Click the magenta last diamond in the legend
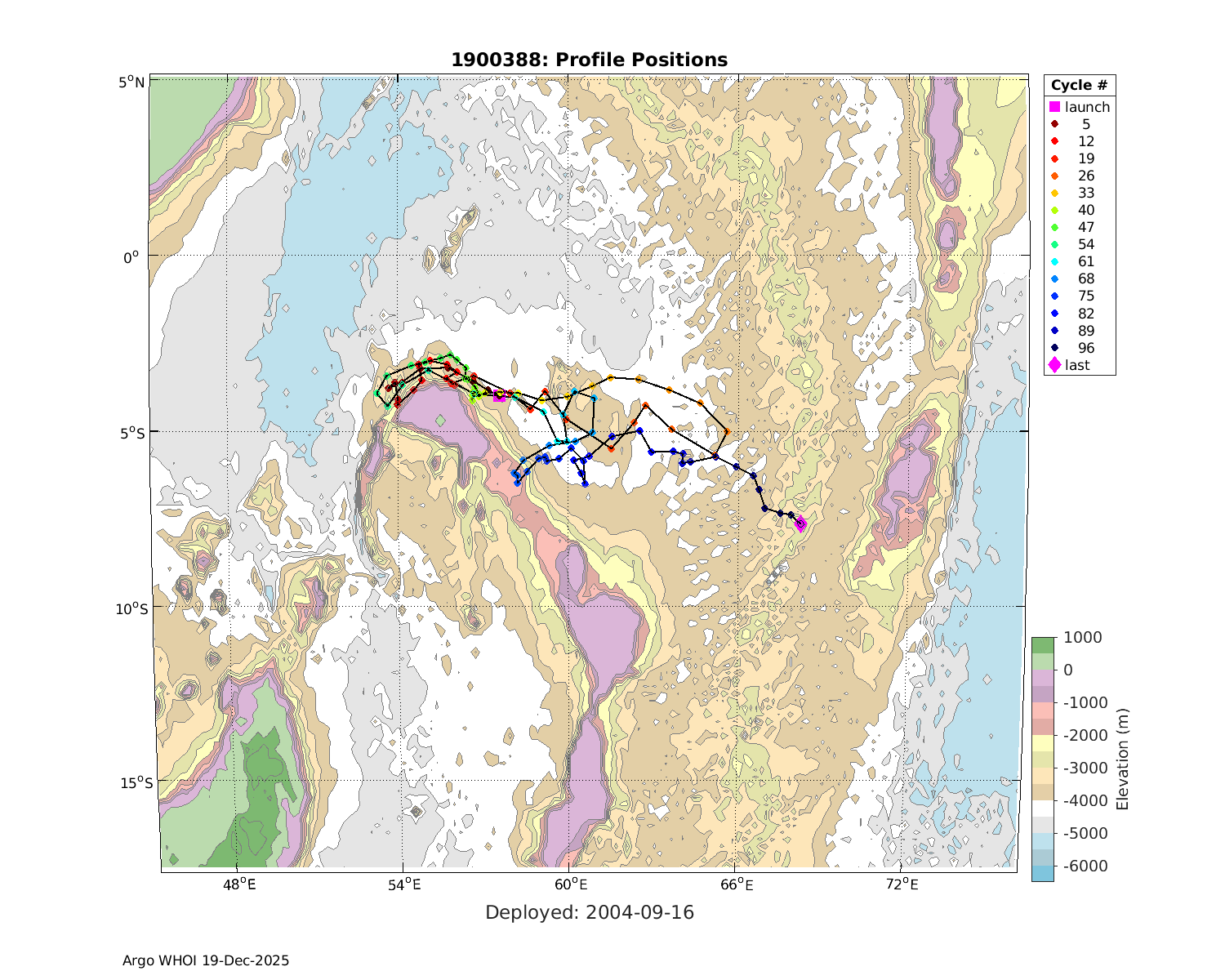The height and width of the screenshot is (980, 1225). tap(1054, 365)
